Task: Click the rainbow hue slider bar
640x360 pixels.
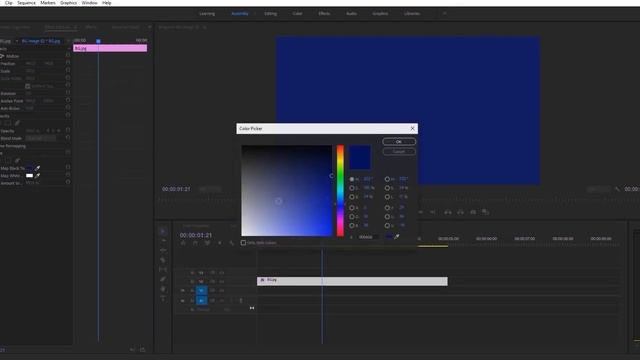Action: [x=340, y=190]
